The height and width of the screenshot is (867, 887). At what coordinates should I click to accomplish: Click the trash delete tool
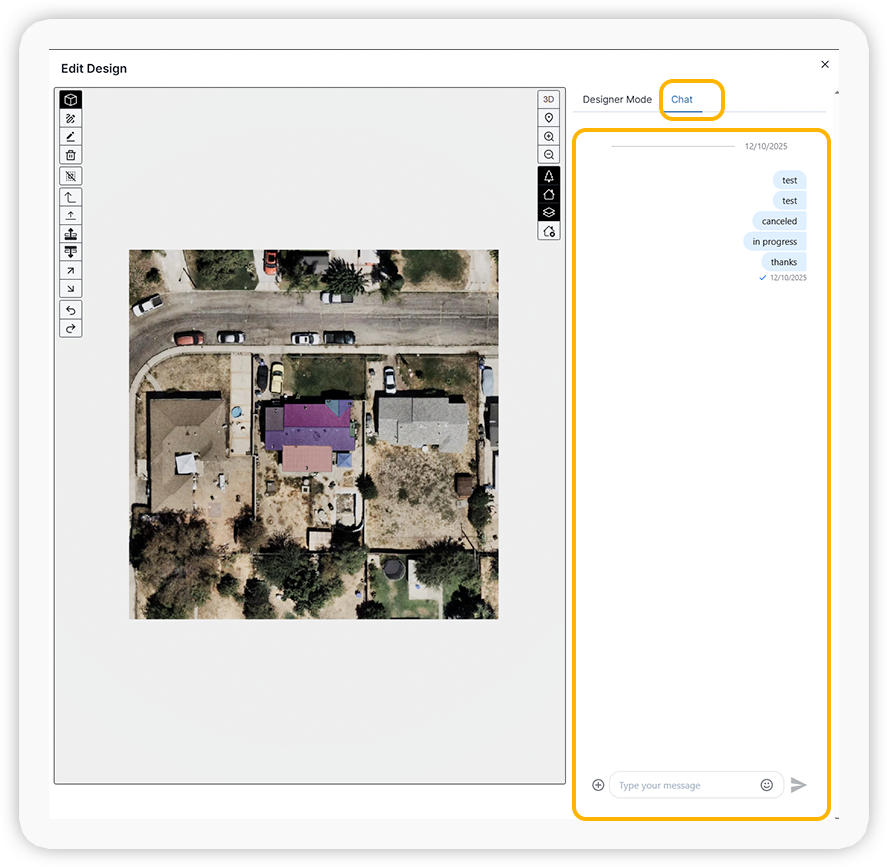pyautogui.click(x=70, y=154)
